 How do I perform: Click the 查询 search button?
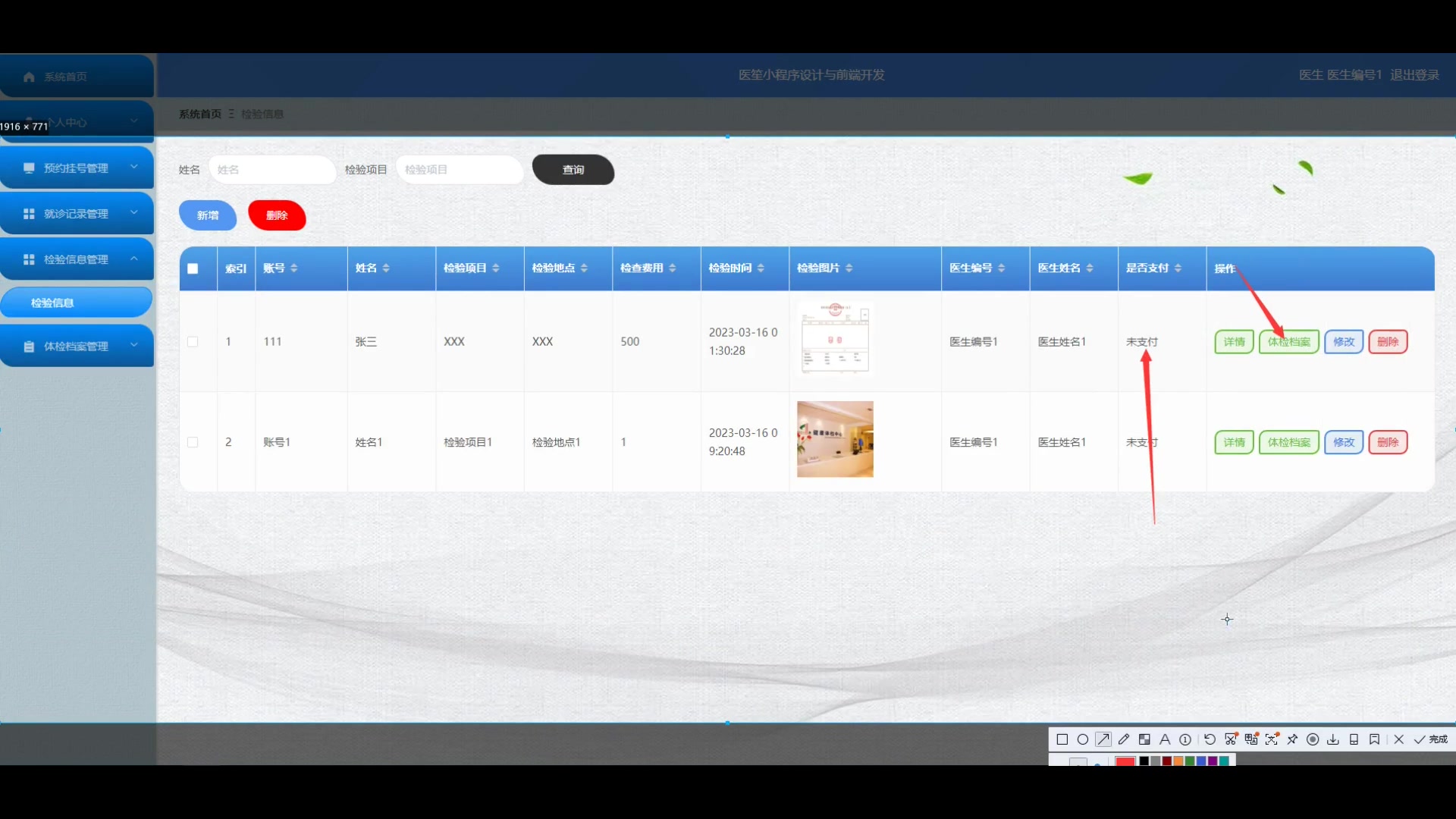tap(573, 170)
